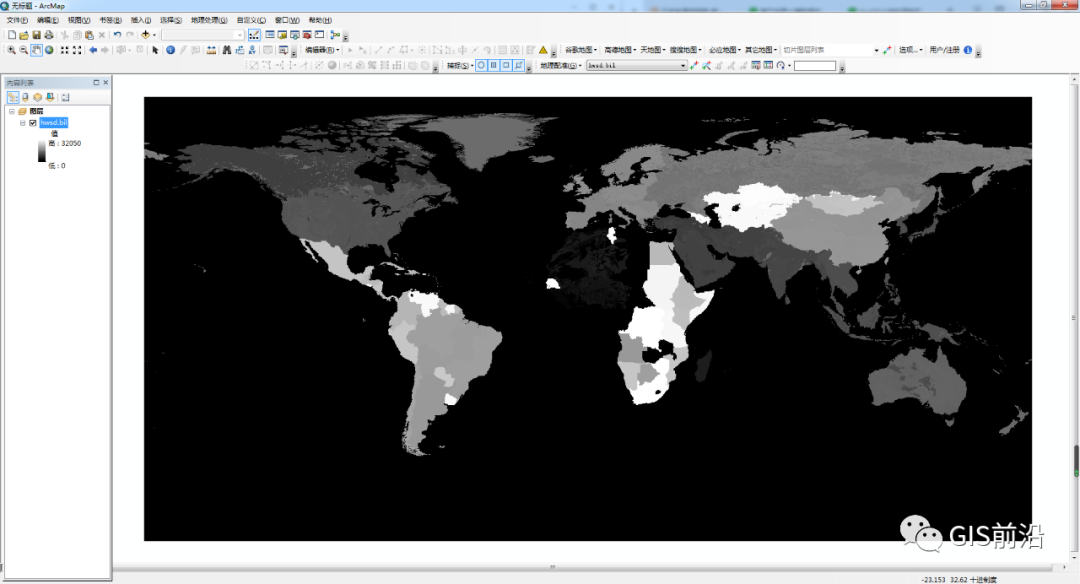
Task: Open the Editor toolbar icon
Action: tap(254, 34)
